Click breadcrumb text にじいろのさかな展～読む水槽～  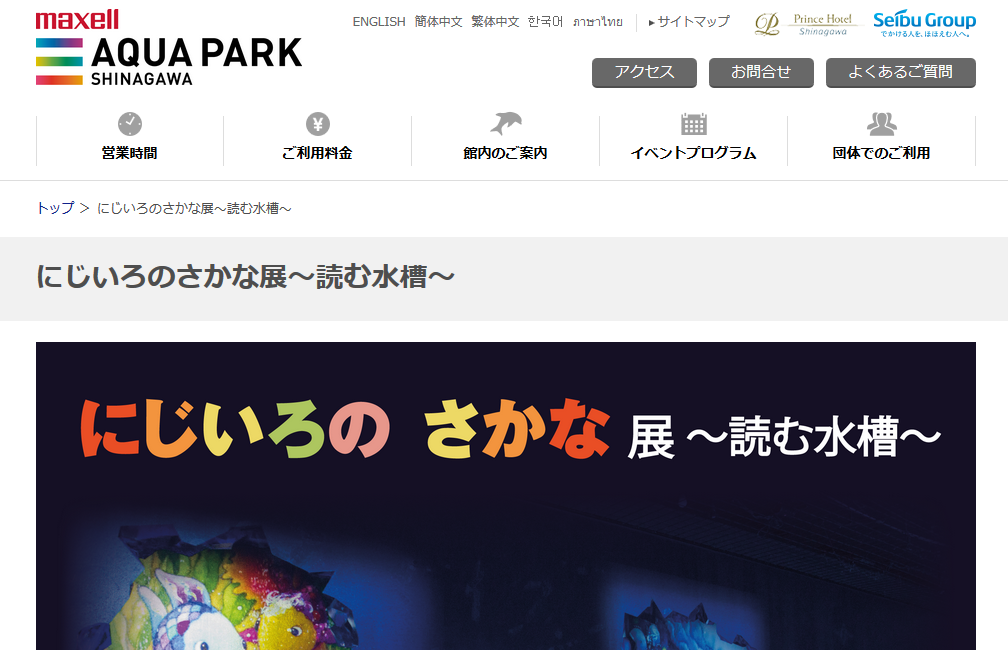click(x=194, y=208)
